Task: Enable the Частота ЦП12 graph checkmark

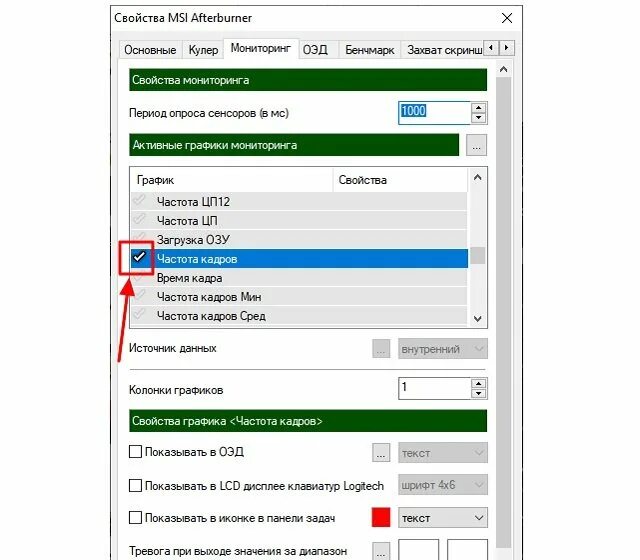Action: click(x=140, y=200)
